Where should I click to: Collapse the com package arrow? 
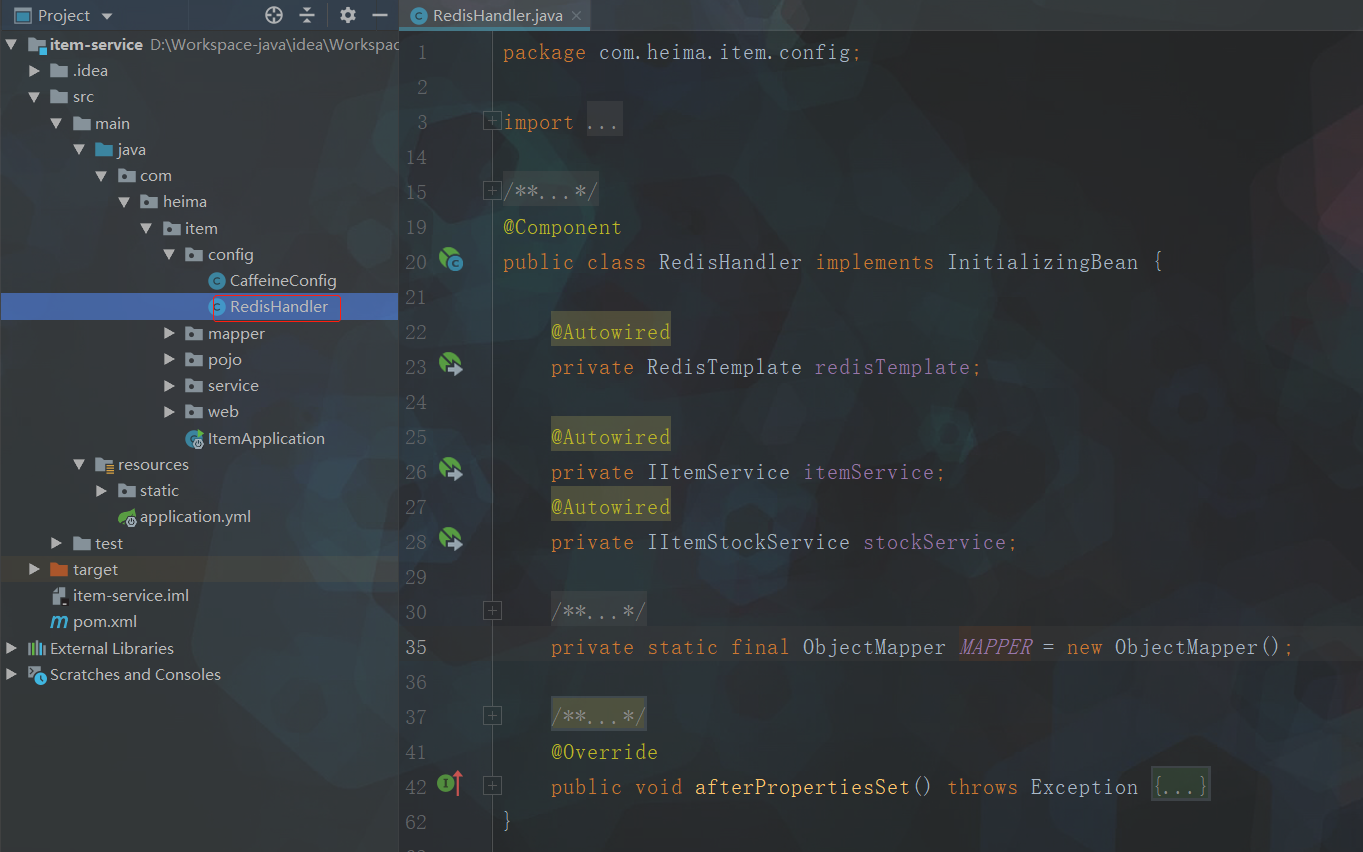100,176
